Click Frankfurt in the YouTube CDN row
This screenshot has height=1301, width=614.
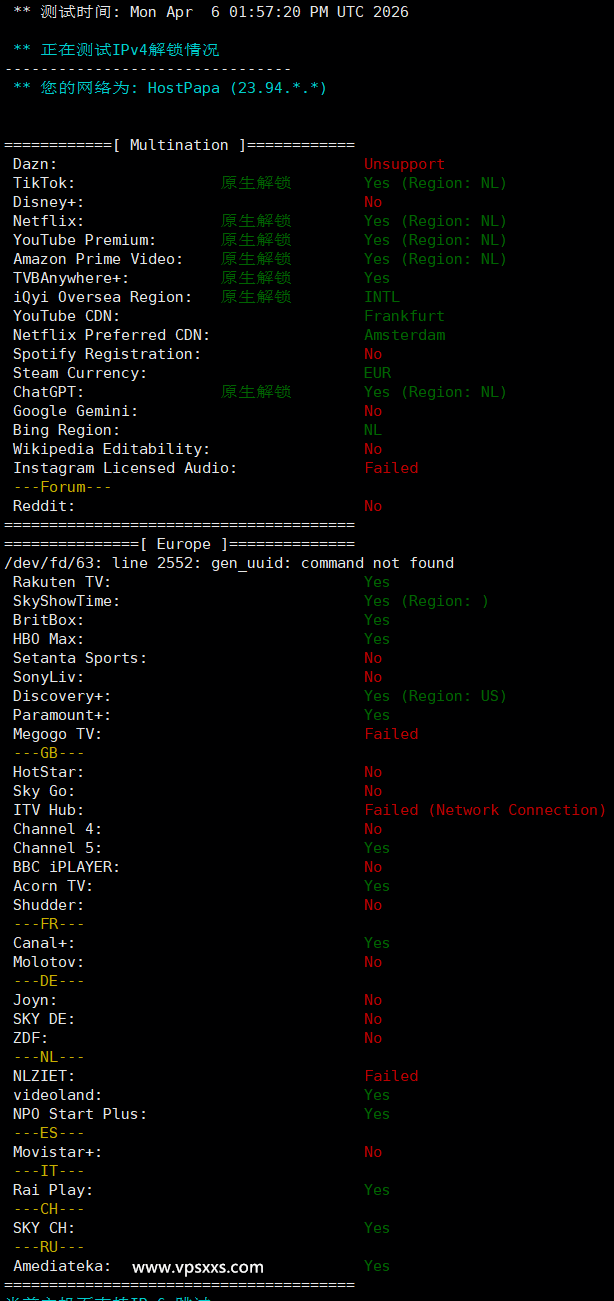[x=404, y=316]
